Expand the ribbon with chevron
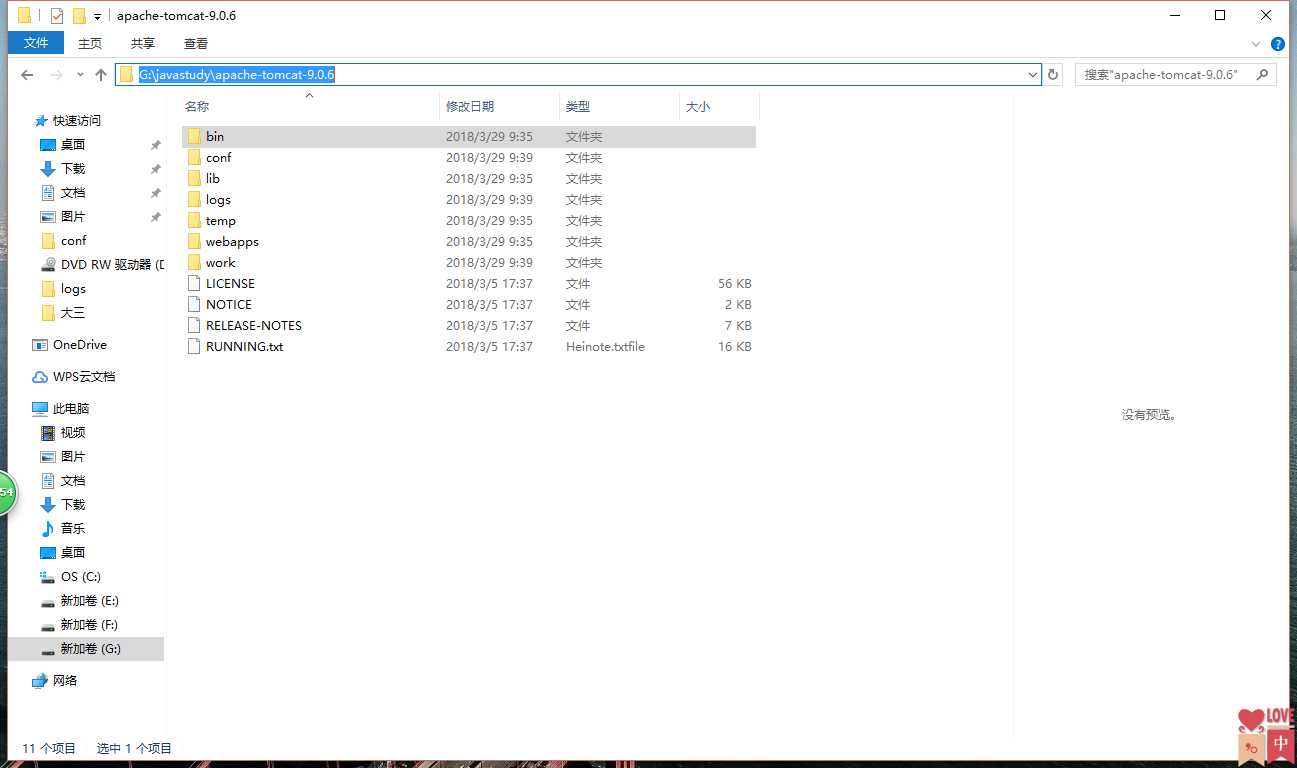Image resolution: width=1297 pixels, height=768 pixels. tap(1257, 44)
